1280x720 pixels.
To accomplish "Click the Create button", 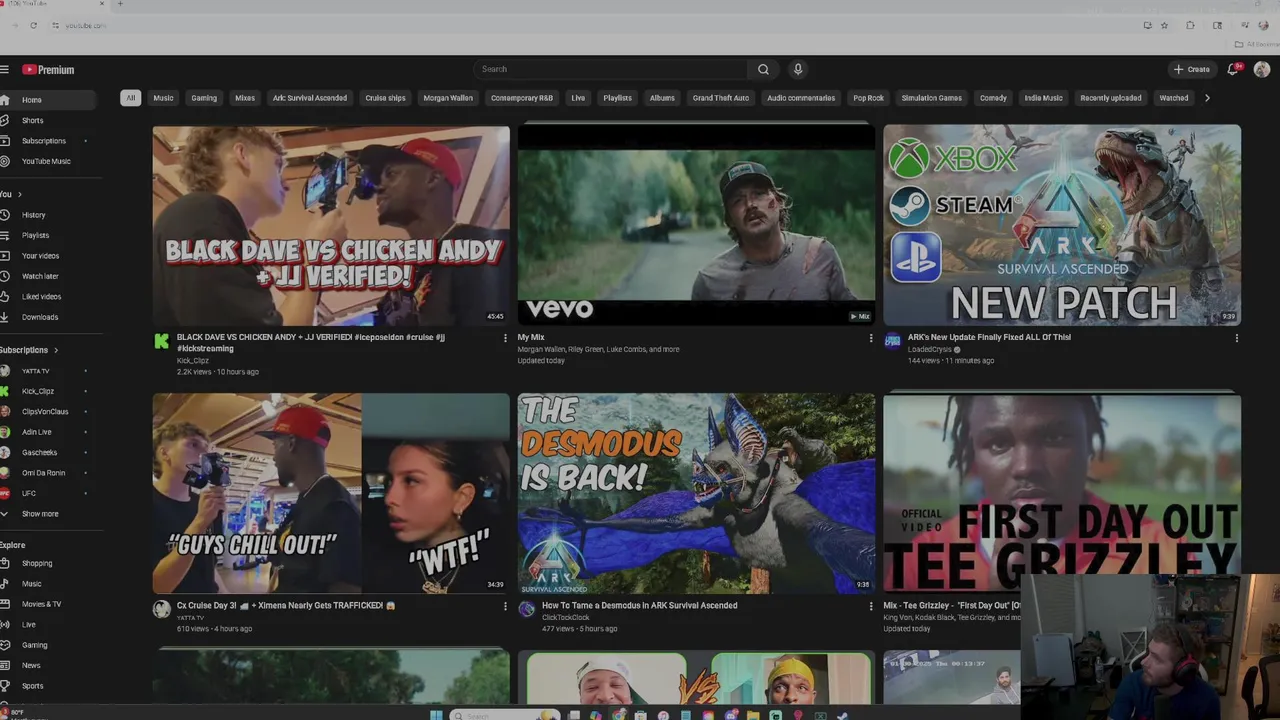I will (x=1192, y=69).
